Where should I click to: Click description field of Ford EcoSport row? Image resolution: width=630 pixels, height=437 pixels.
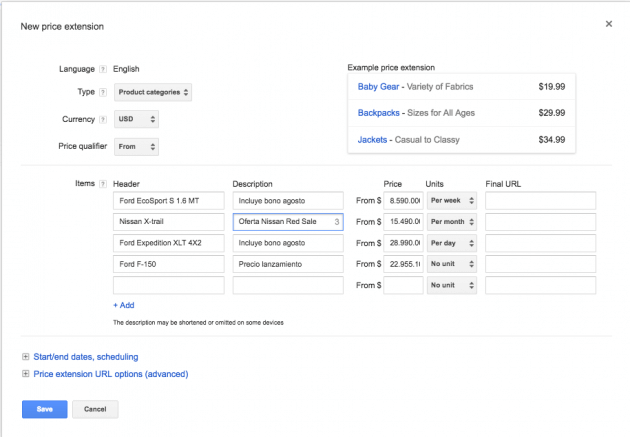(x=288, y=201)
